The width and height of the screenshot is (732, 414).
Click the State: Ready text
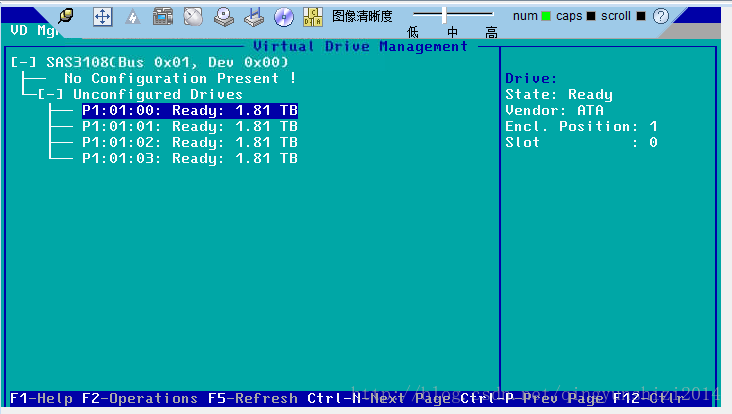[559, 94]
